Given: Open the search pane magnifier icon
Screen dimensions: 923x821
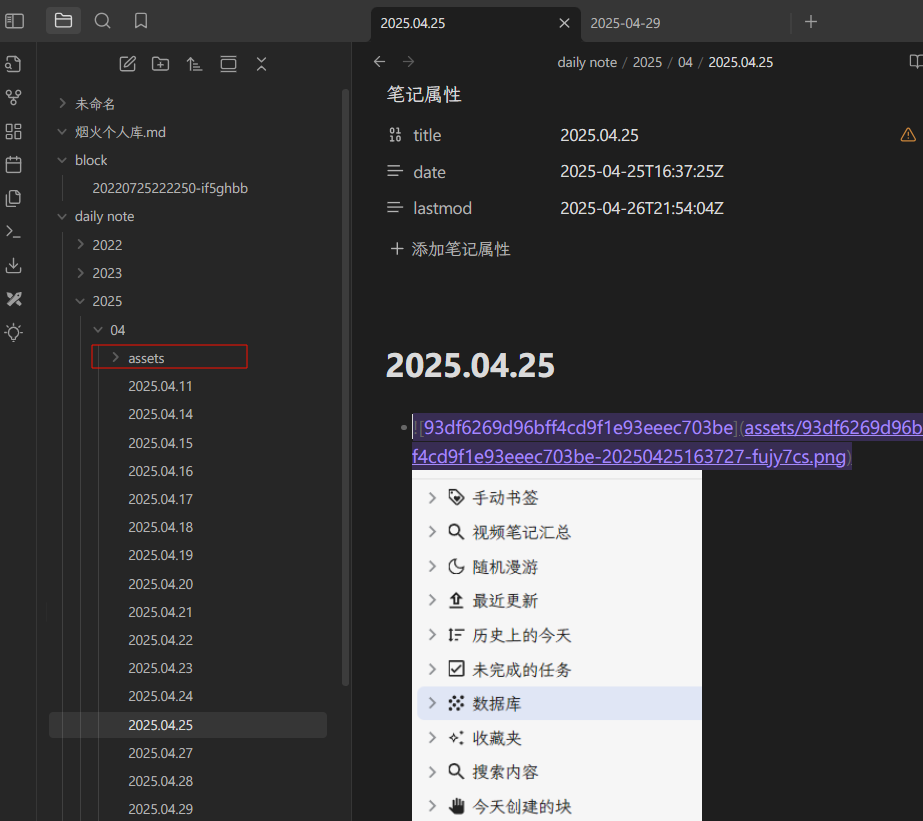Looking at the screenshot, I should tap(102, 21).
